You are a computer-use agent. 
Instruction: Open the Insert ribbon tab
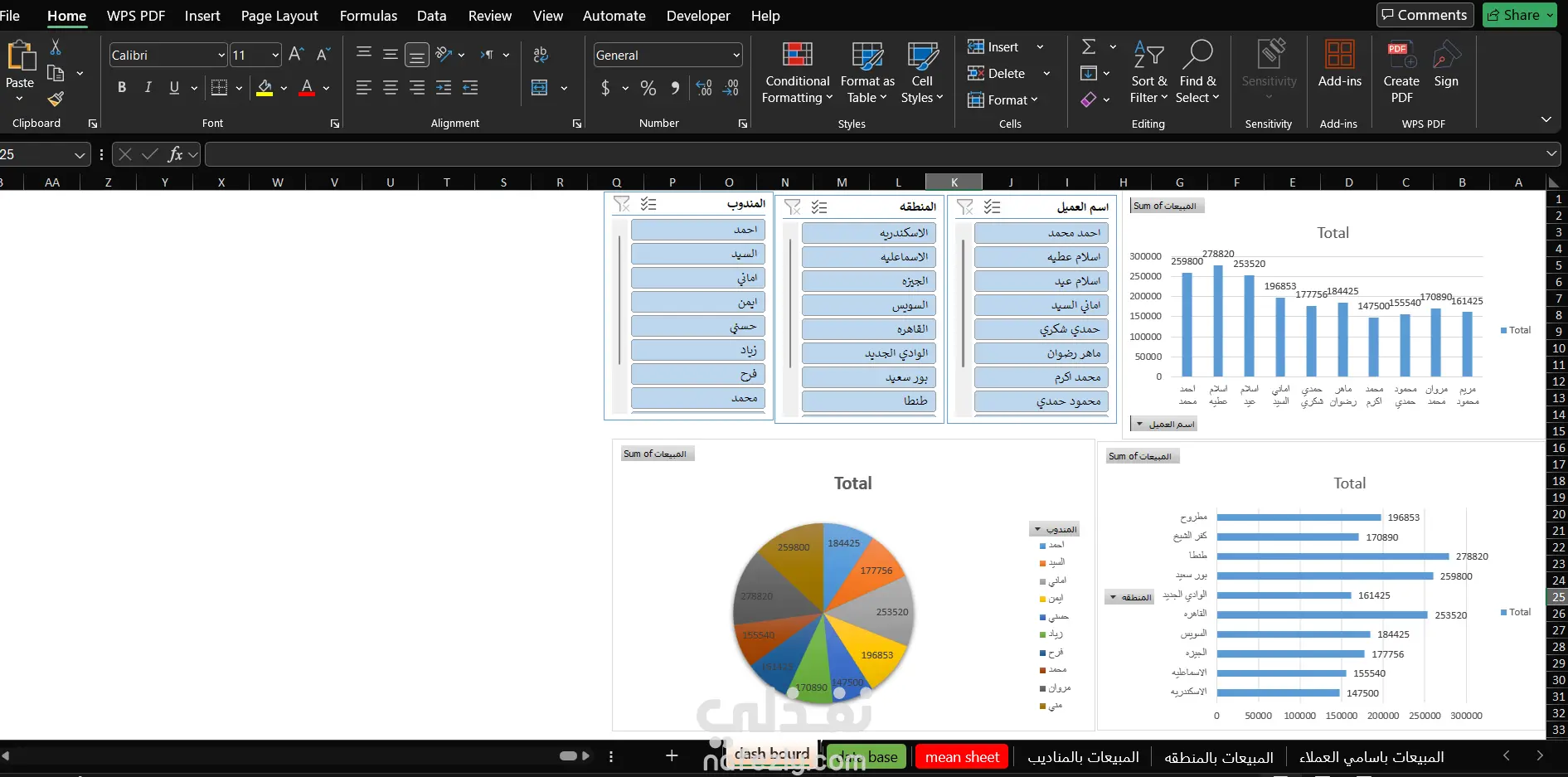202,16
